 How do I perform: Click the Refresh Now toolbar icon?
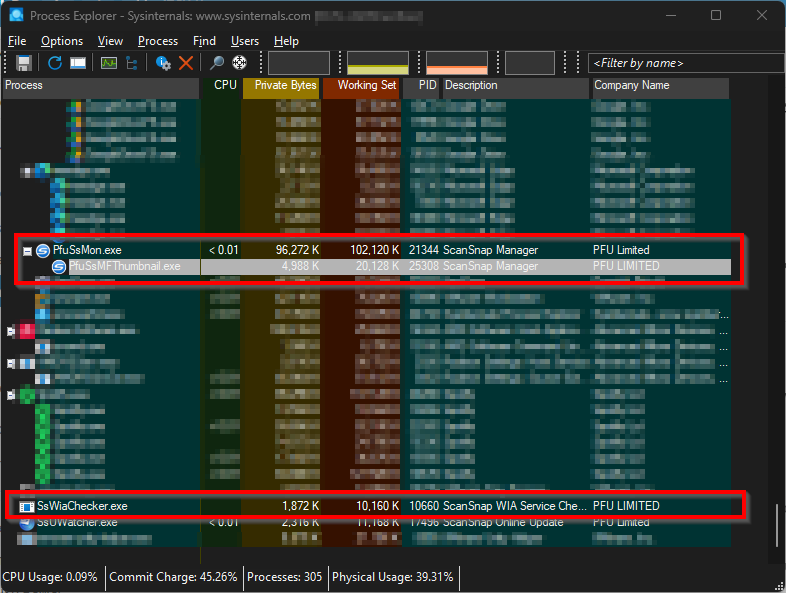coord(55,63)
